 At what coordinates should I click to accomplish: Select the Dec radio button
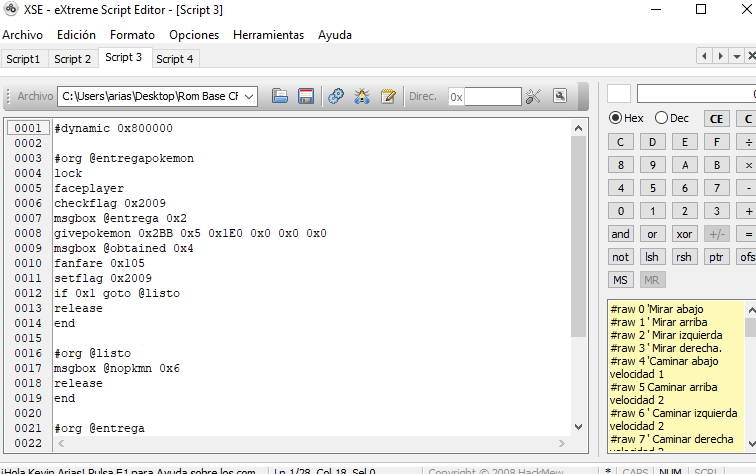click(x=661, y=118)
